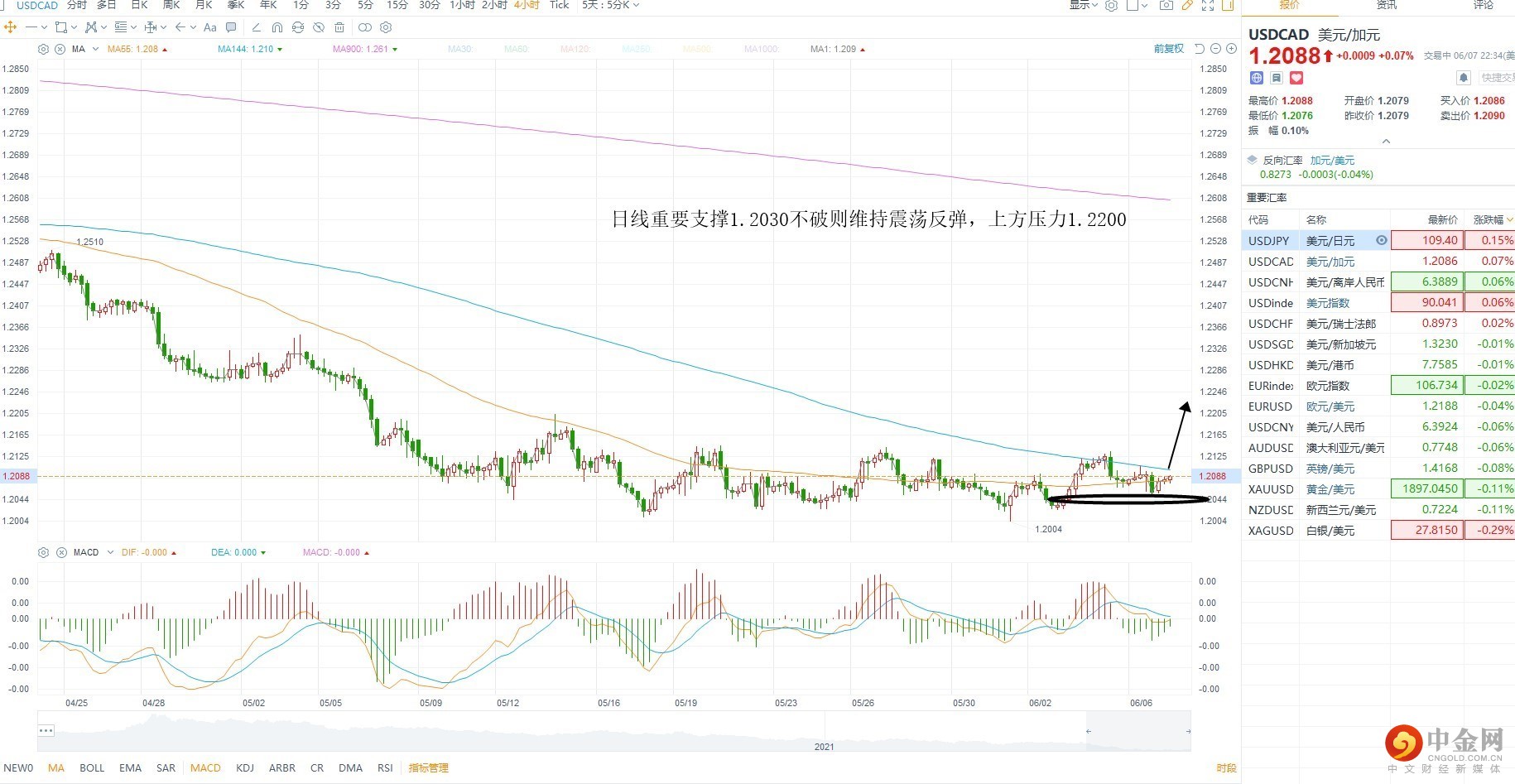Enable the BOLL indicator
Screen dimensions: 1515x784
tap(92, 768)
